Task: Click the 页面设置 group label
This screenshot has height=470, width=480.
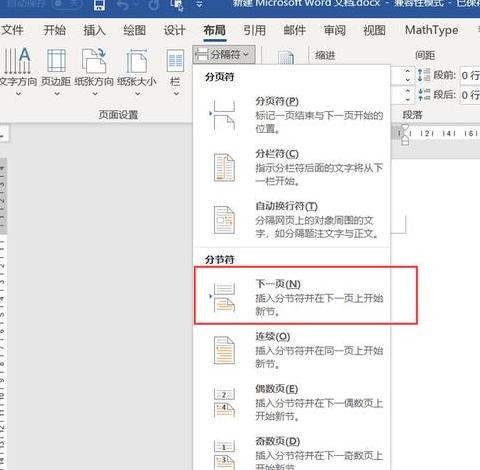Action: coord(118,115)
